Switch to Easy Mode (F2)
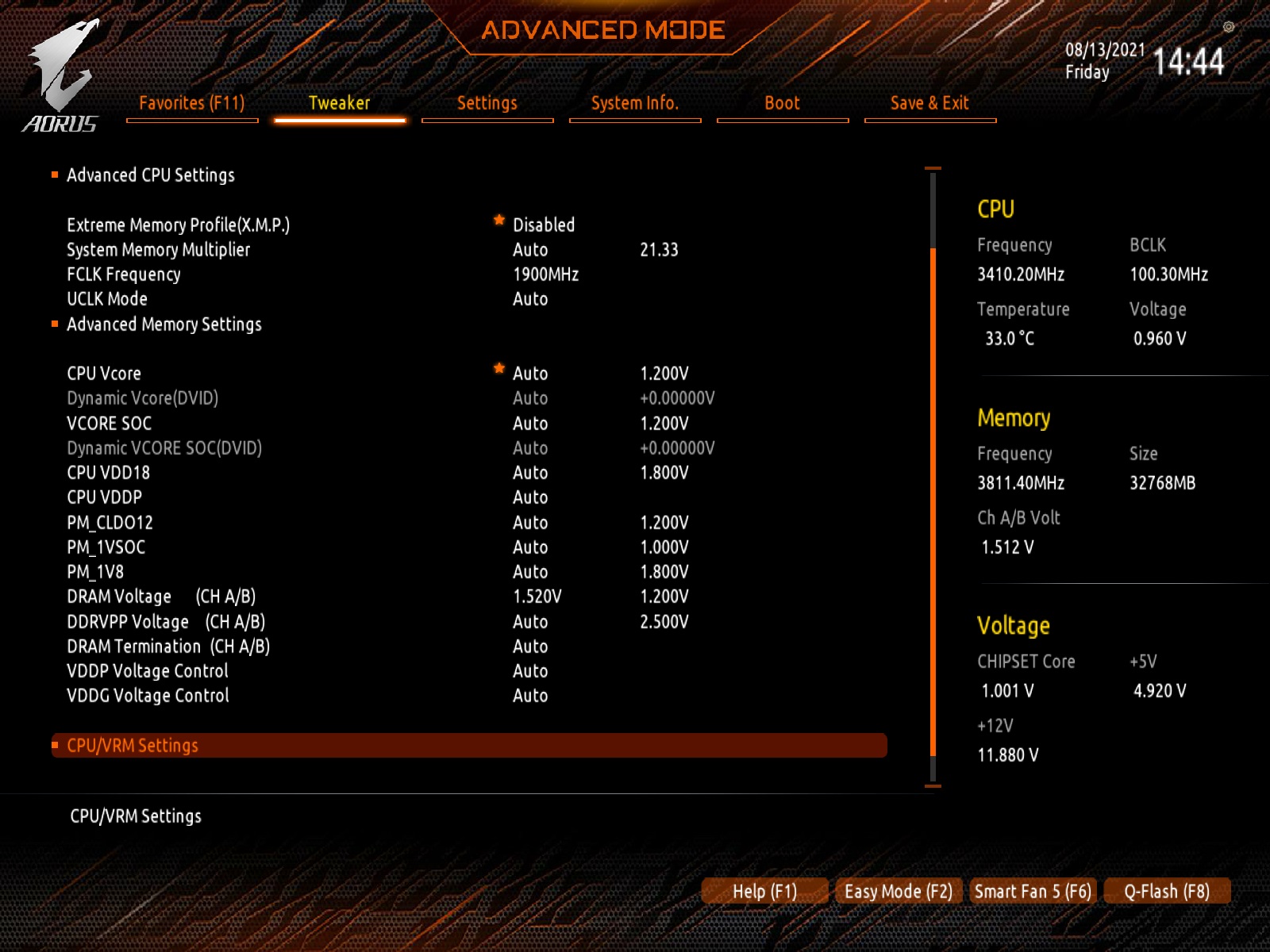Screen dimensions: 1270x952 [x=899, y=891]
